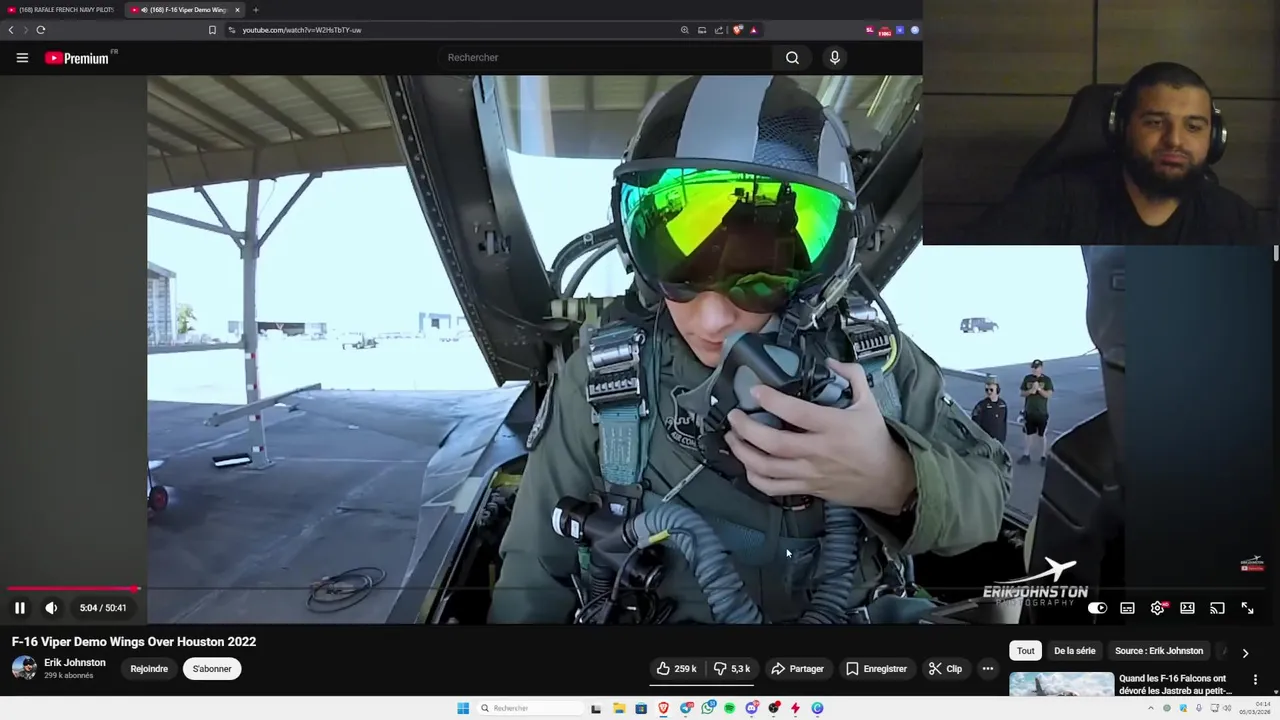Click the Rechercher search field on YouTube

click(605, 58)
